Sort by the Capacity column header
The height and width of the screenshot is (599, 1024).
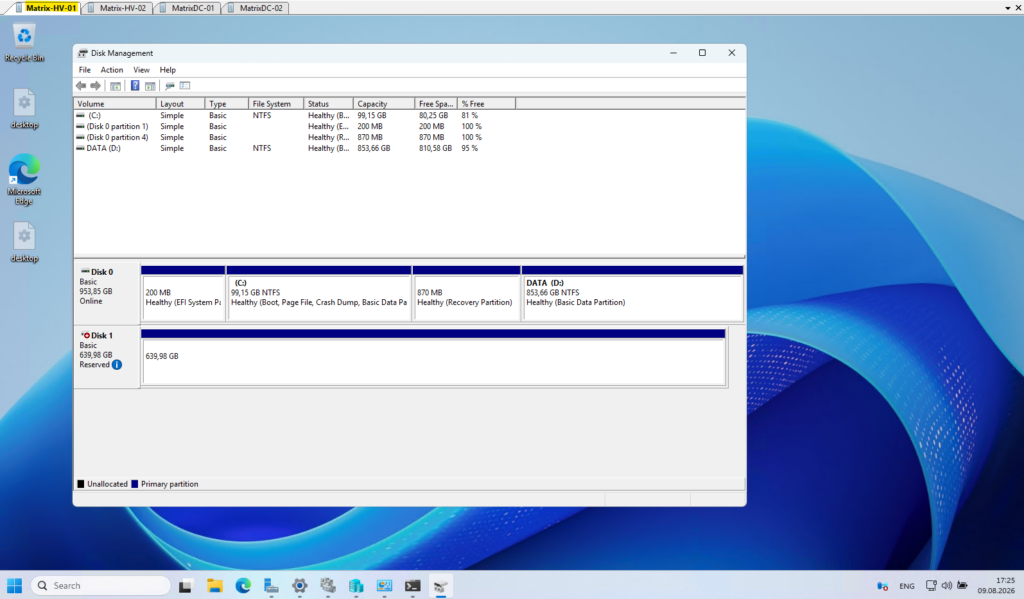384,104
